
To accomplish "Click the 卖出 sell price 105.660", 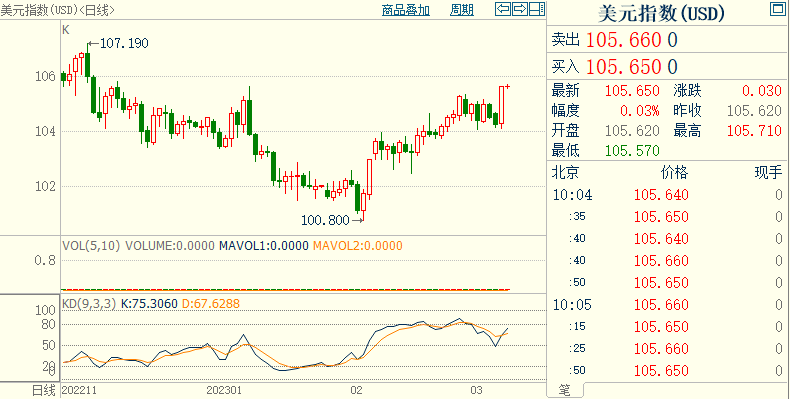I will click(x=624, y=40).
